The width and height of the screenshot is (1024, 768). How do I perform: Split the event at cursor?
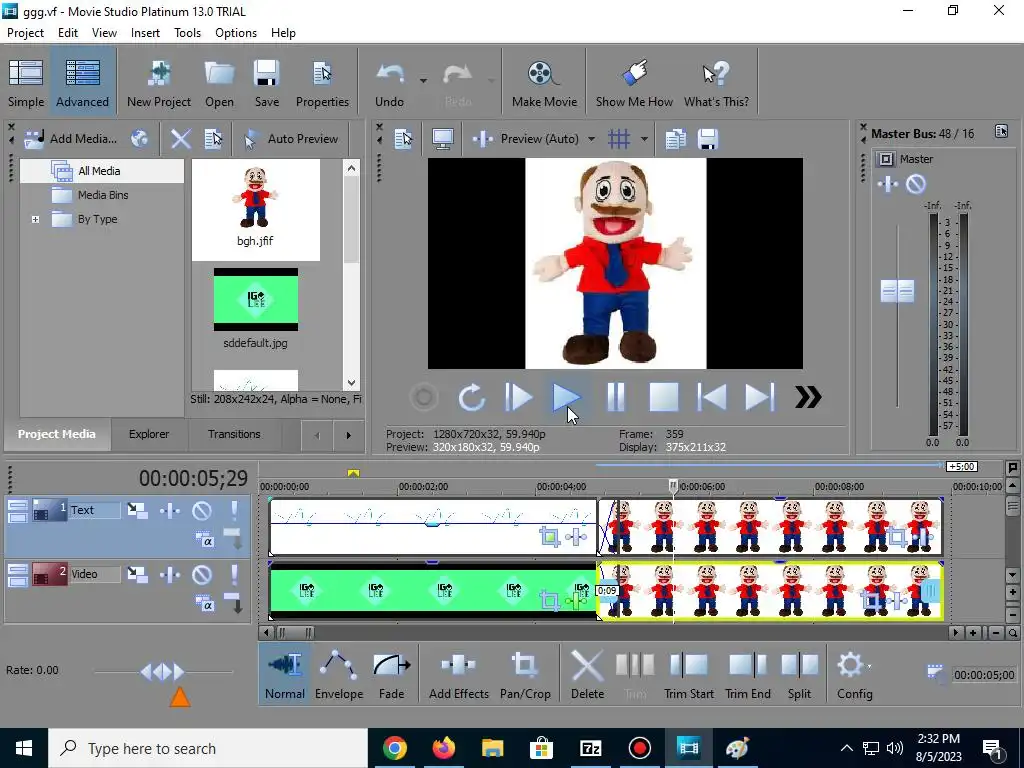799,675
